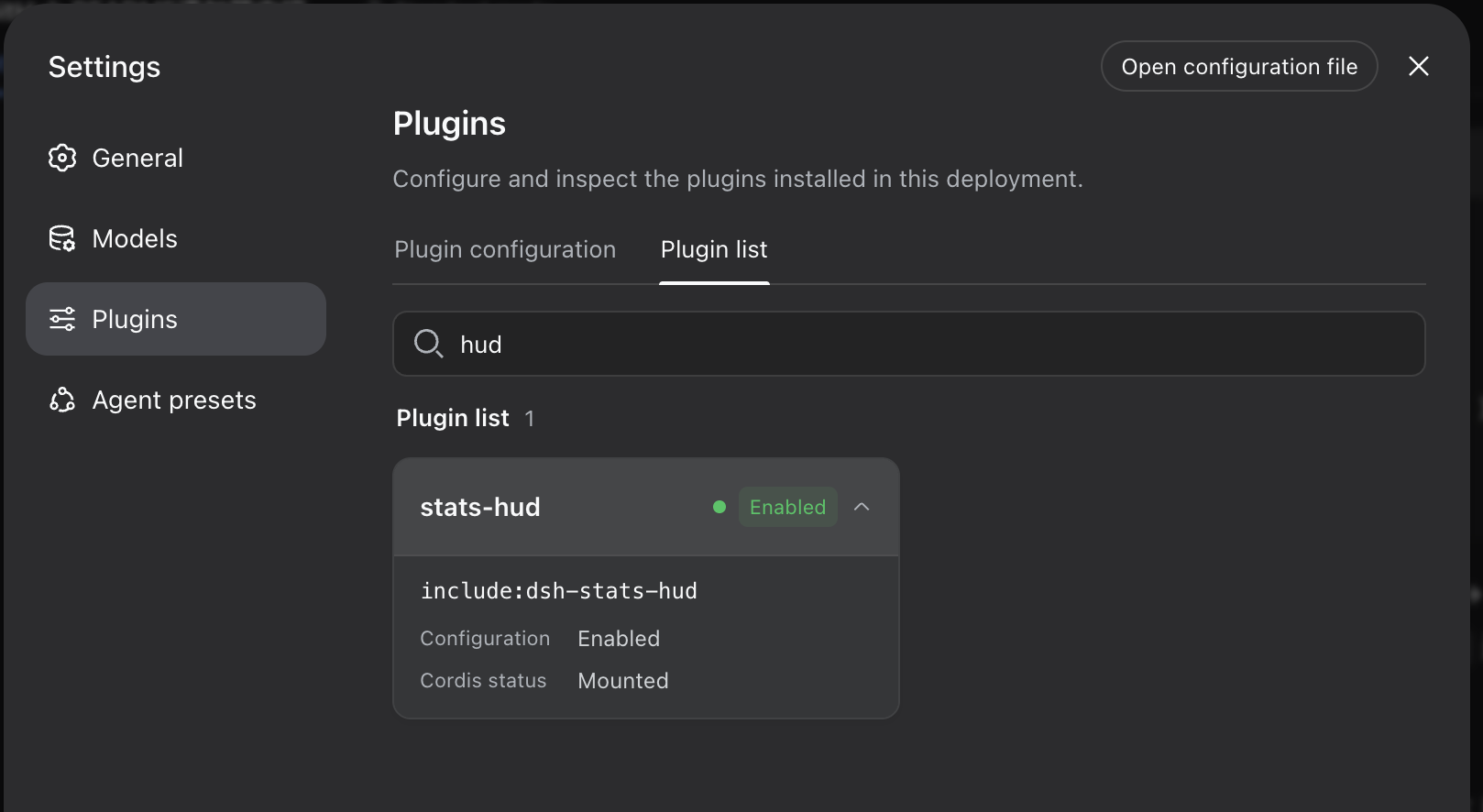Collapse the stats-hud plugin card
The image size is (1483, 812).
862,507
